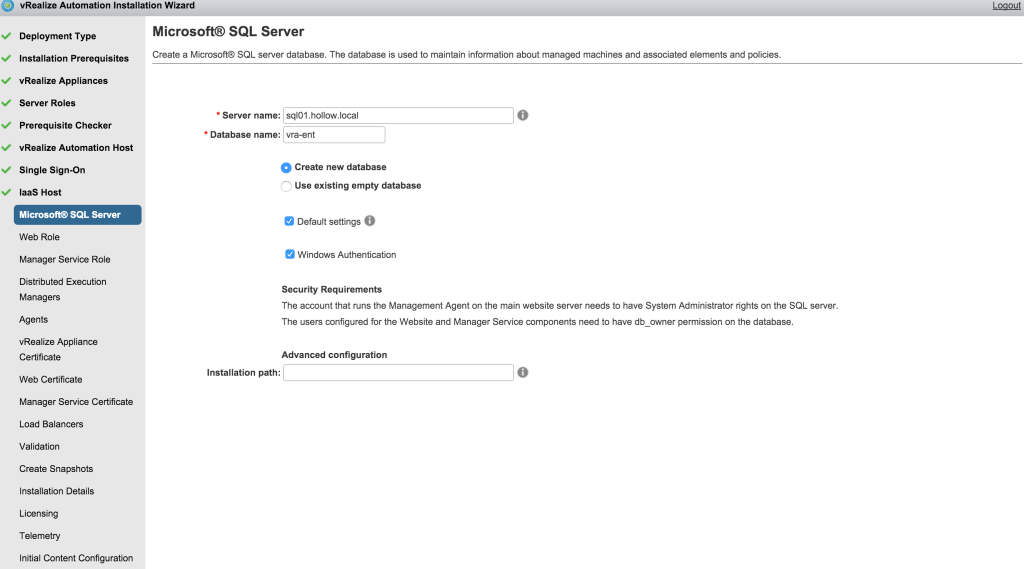The height and width of the screenshot is (569, 1024).
Task: Click the Logout link
Action: click(1006, 6)
